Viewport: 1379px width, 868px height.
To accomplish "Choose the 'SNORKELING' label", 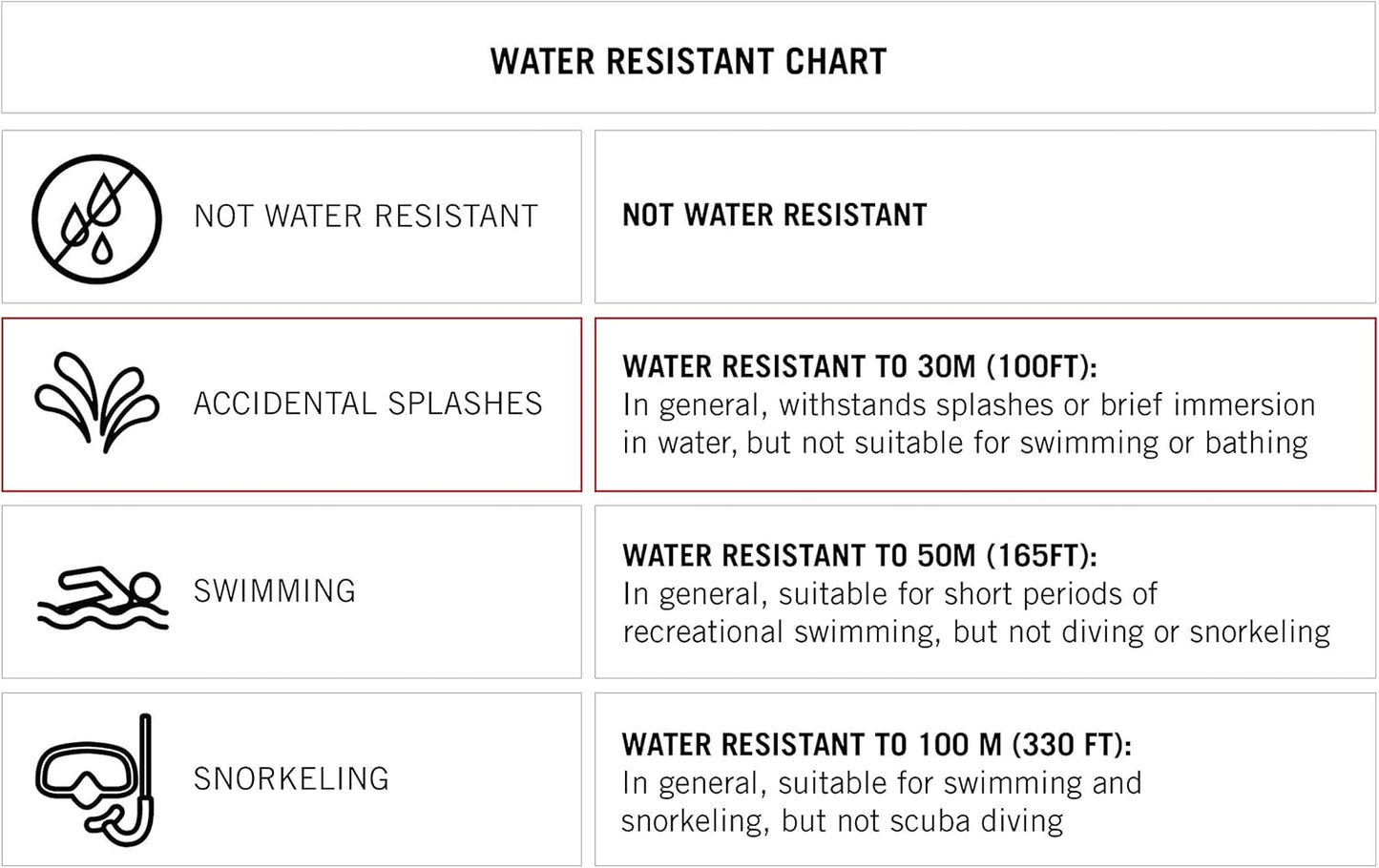I will click(291, 779).
